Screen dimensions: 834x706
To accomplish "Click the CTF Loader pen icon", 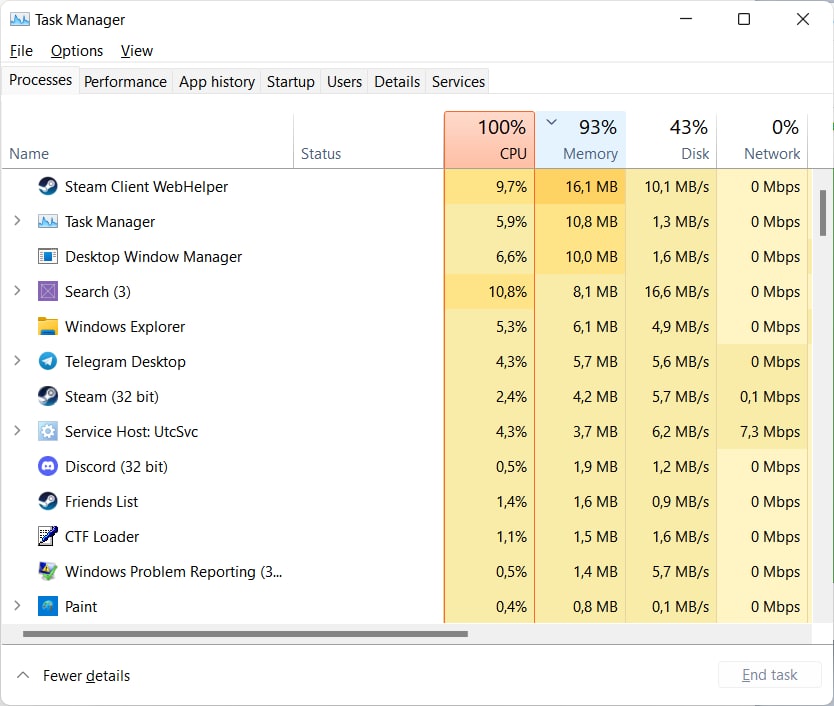I will click(48, 536).
